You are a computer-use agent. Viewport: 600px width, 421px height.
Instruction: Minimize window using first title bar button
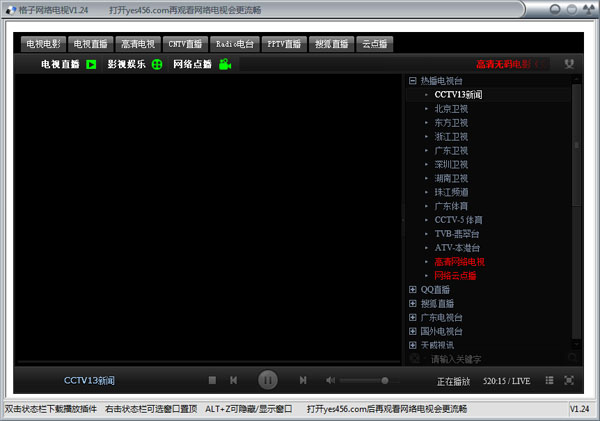tap(554, 9)
